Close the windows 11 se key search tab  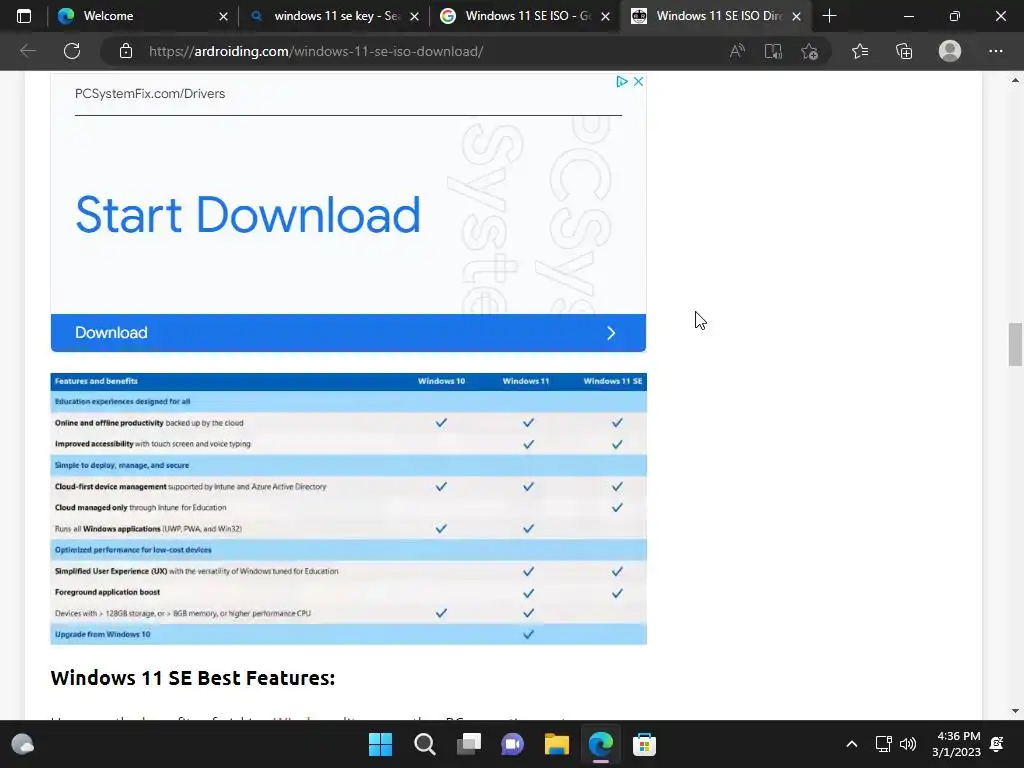(x=414, y=16)
